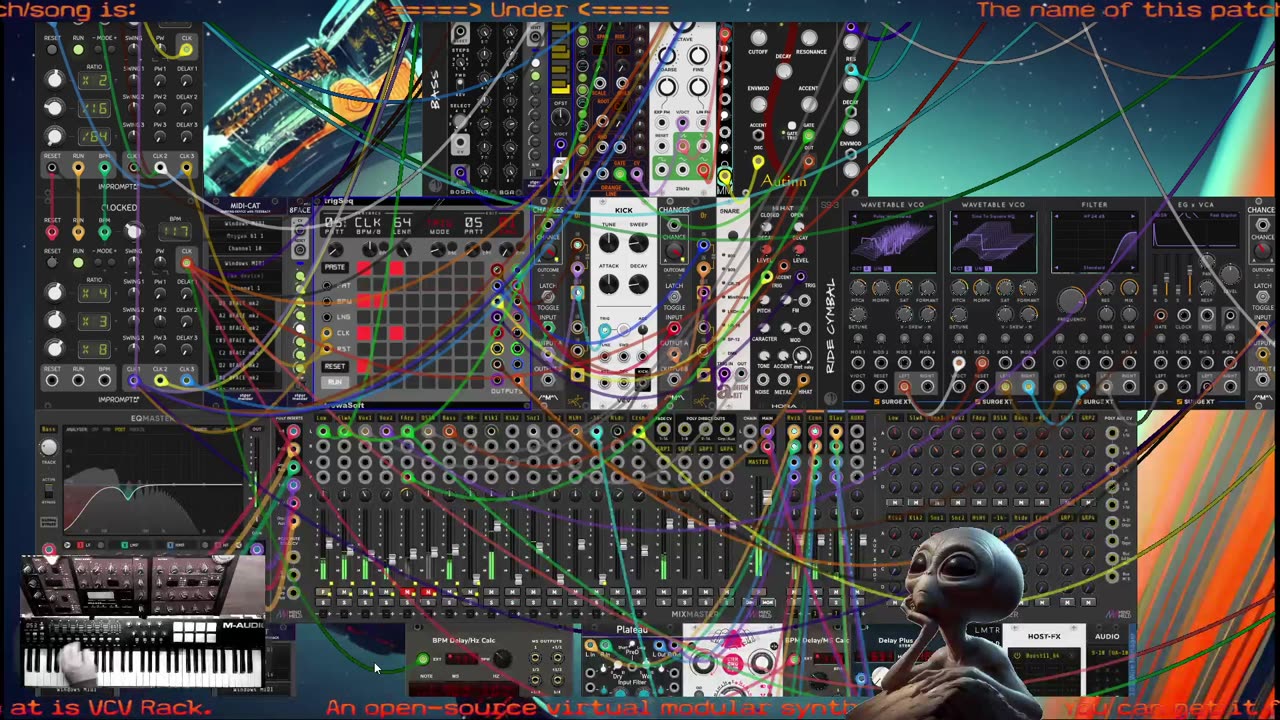Click the BPM knob on the lower Clocked module
The image size is (1280, 720).
(132, 231)
